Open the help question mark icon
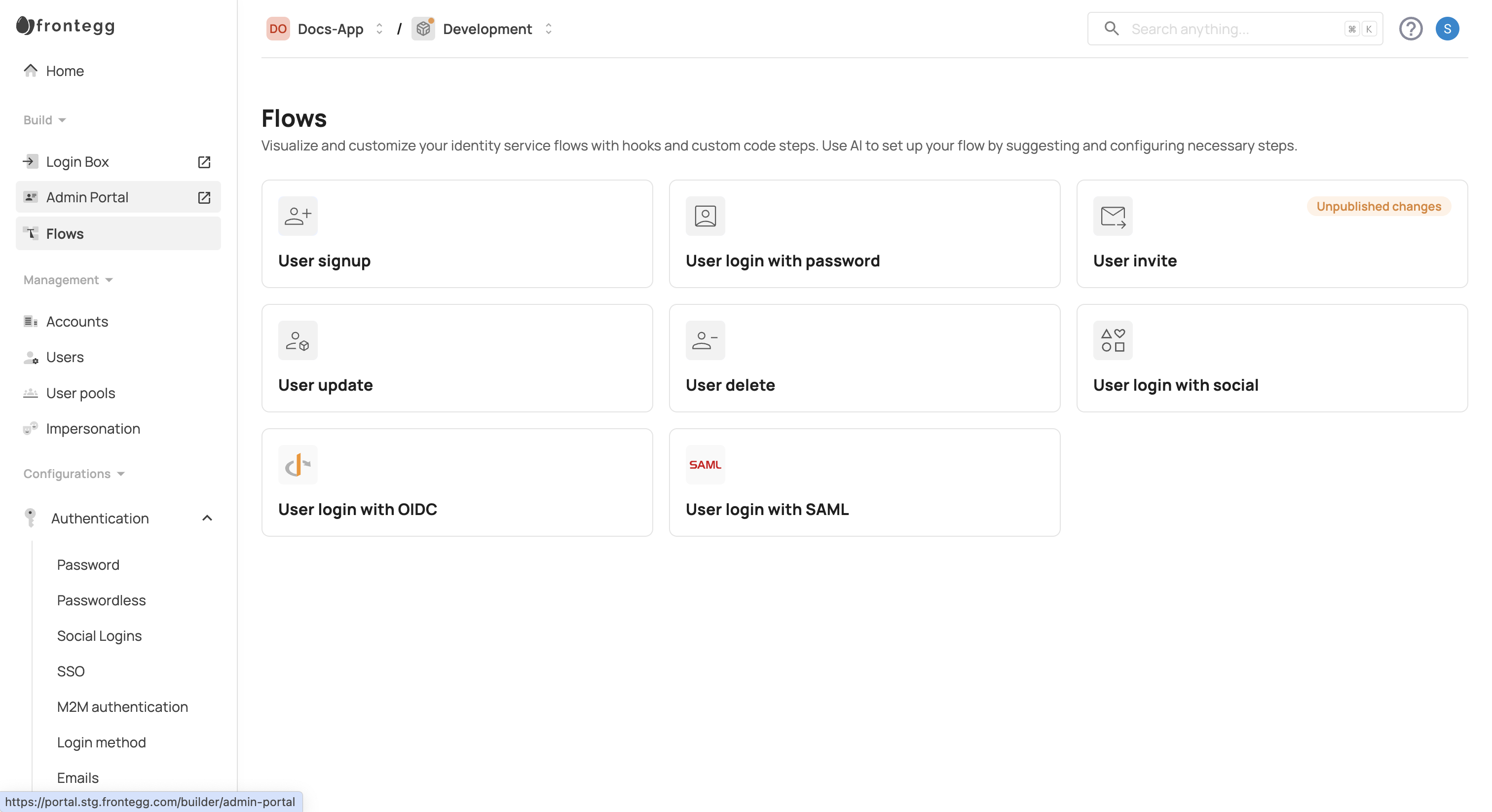1492x812 pixels. point(1410,29)
